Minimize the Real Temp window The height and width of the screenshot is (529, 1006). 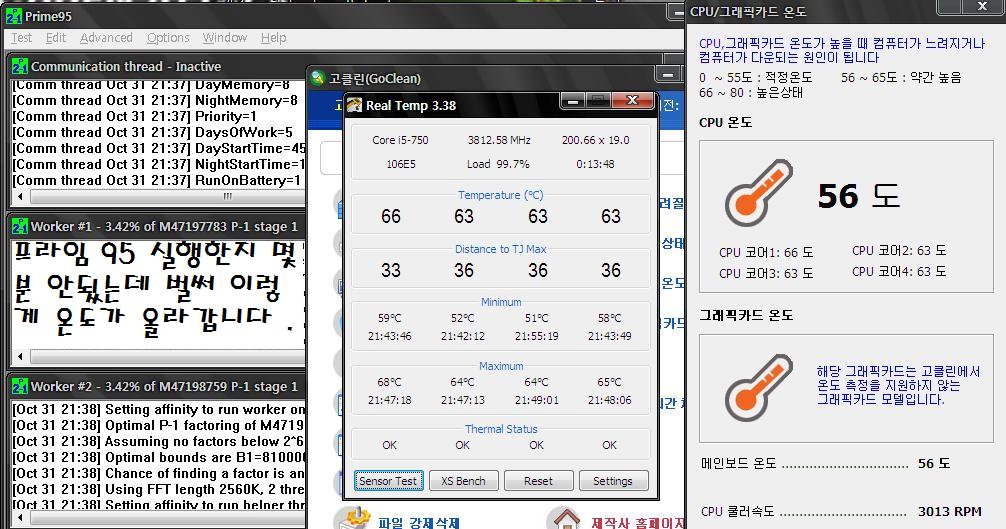coord(574,101)
